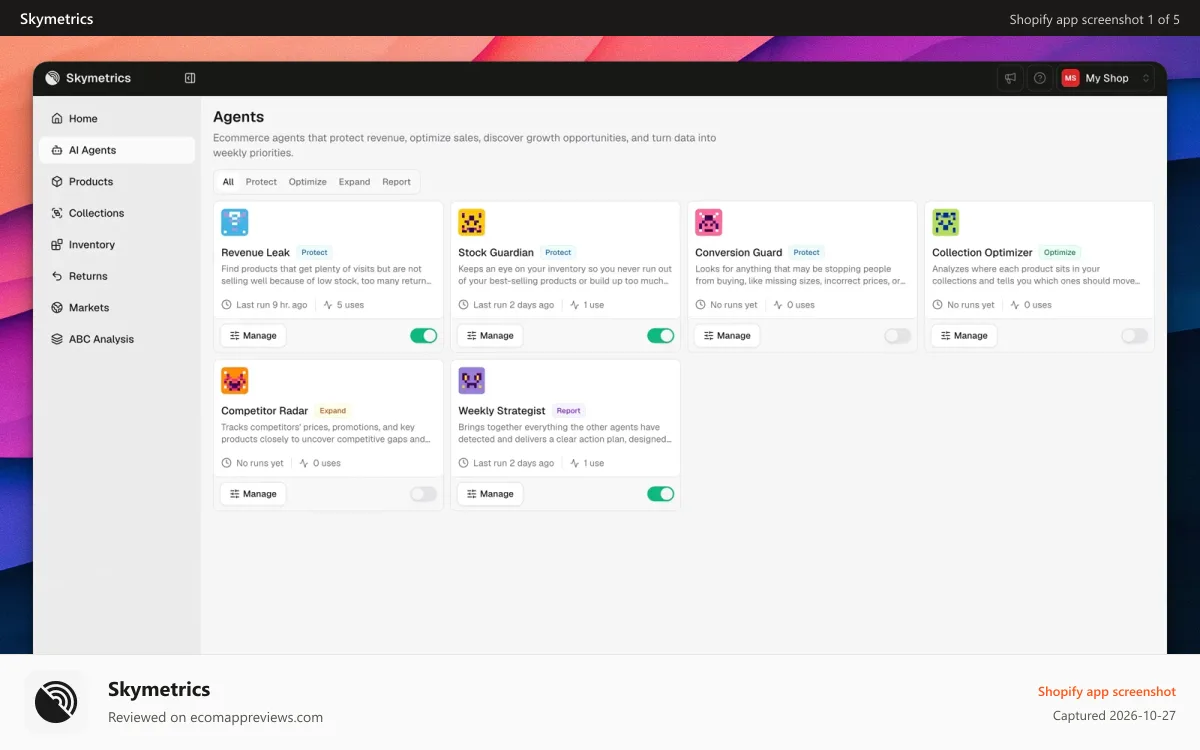Manage the Revenue Leak agent

(253, 336)
